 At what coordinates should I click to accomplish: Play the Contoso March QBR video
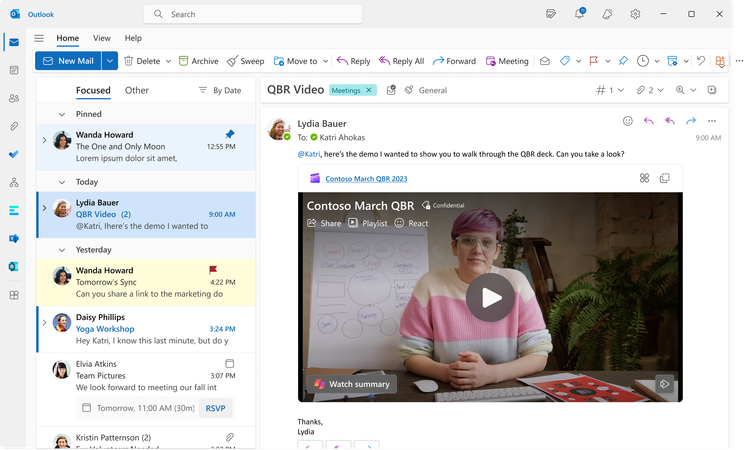(x=490, y=297)
